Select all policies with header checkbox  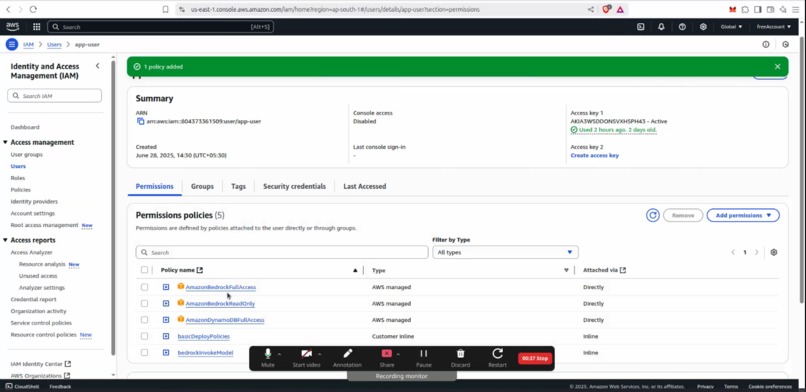(144, 270)
